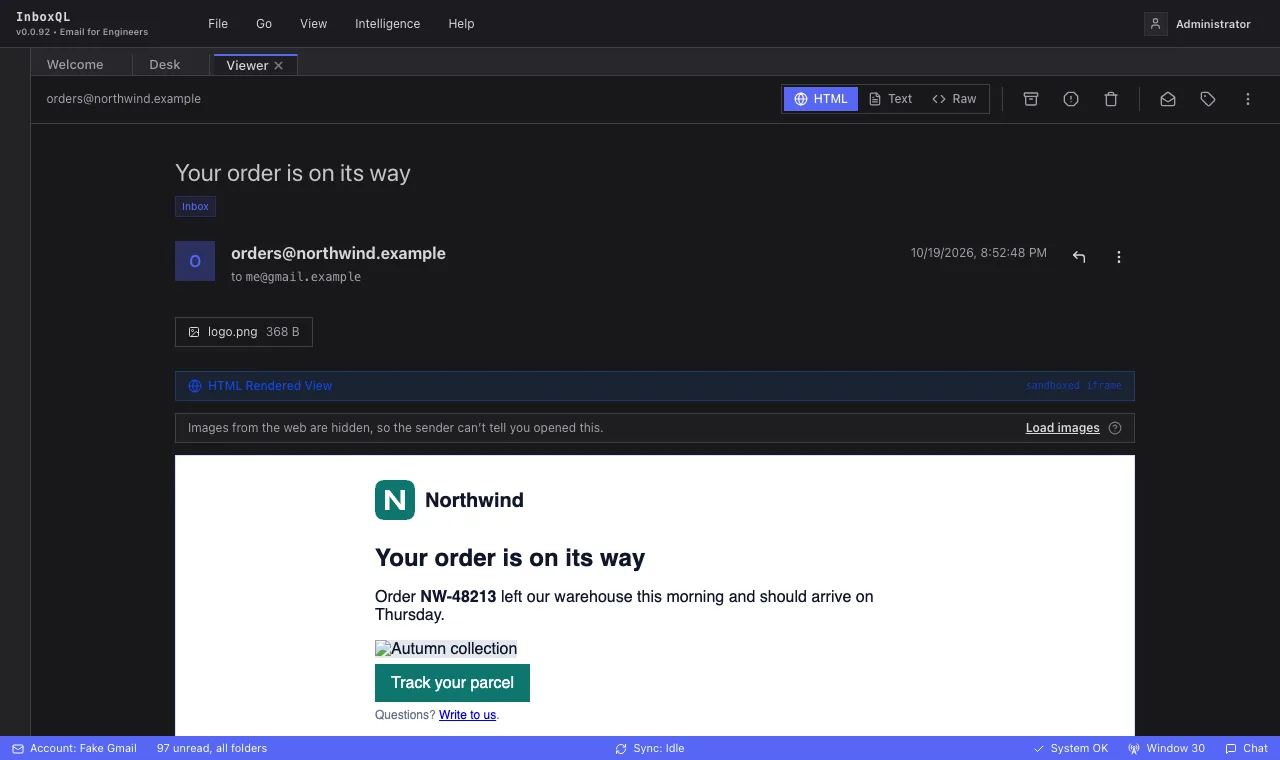Mark as read with the open envelope icon

[x=1168, y=99]
